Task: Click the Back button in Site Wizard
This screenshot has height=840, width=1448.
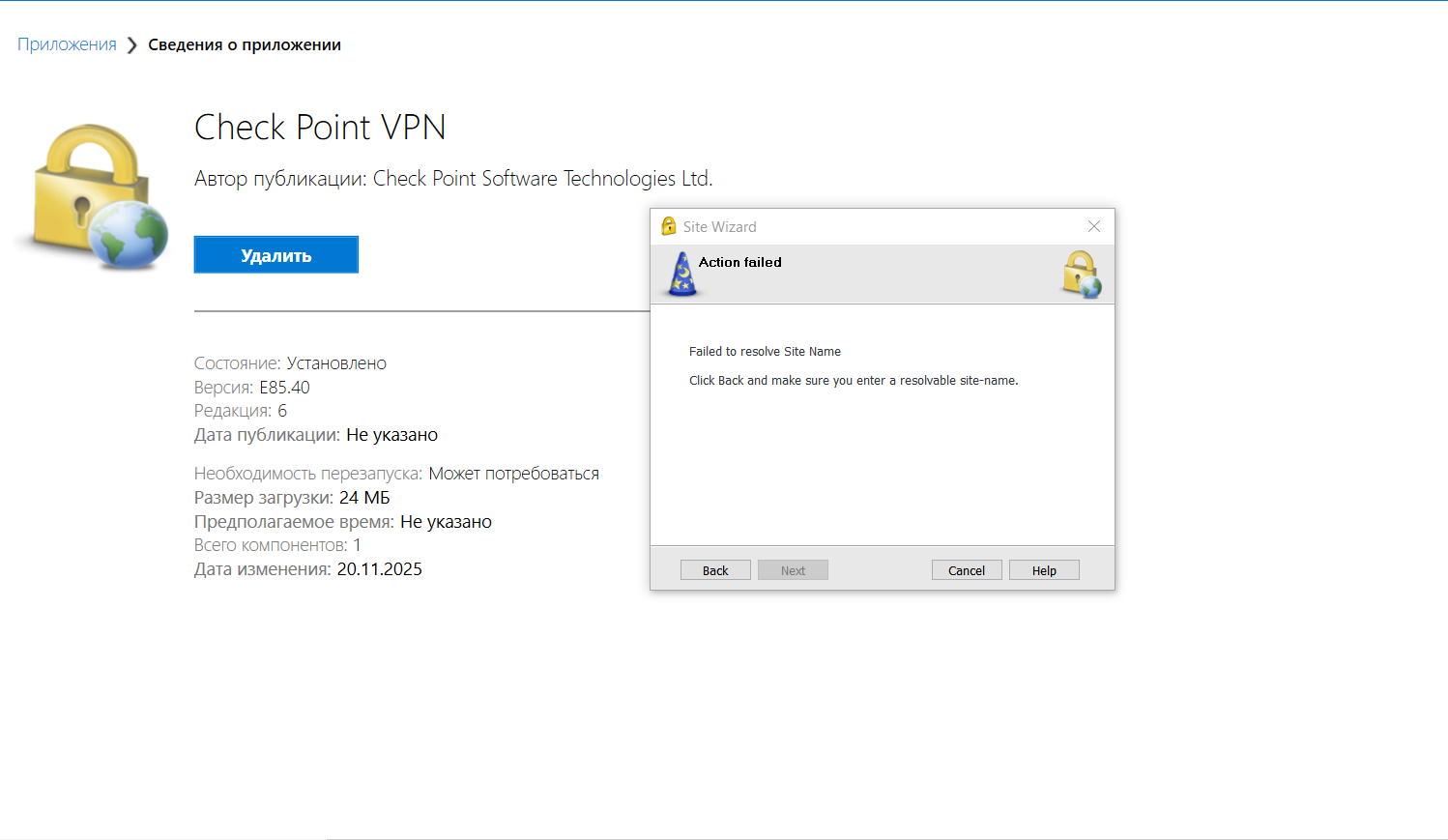Action: pos(715,570)
